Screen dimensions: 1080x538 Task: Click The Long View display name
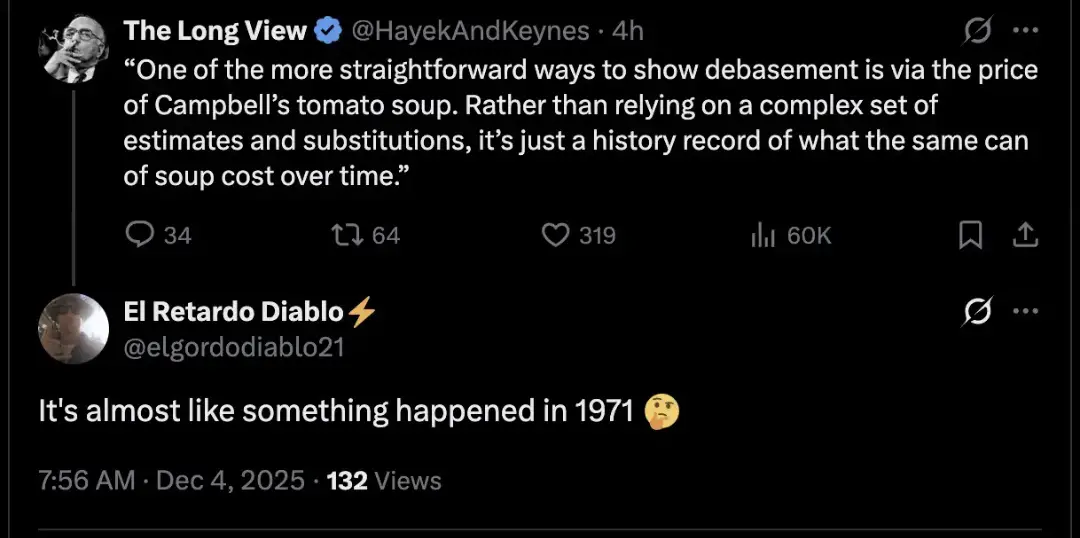pos(214,31)
